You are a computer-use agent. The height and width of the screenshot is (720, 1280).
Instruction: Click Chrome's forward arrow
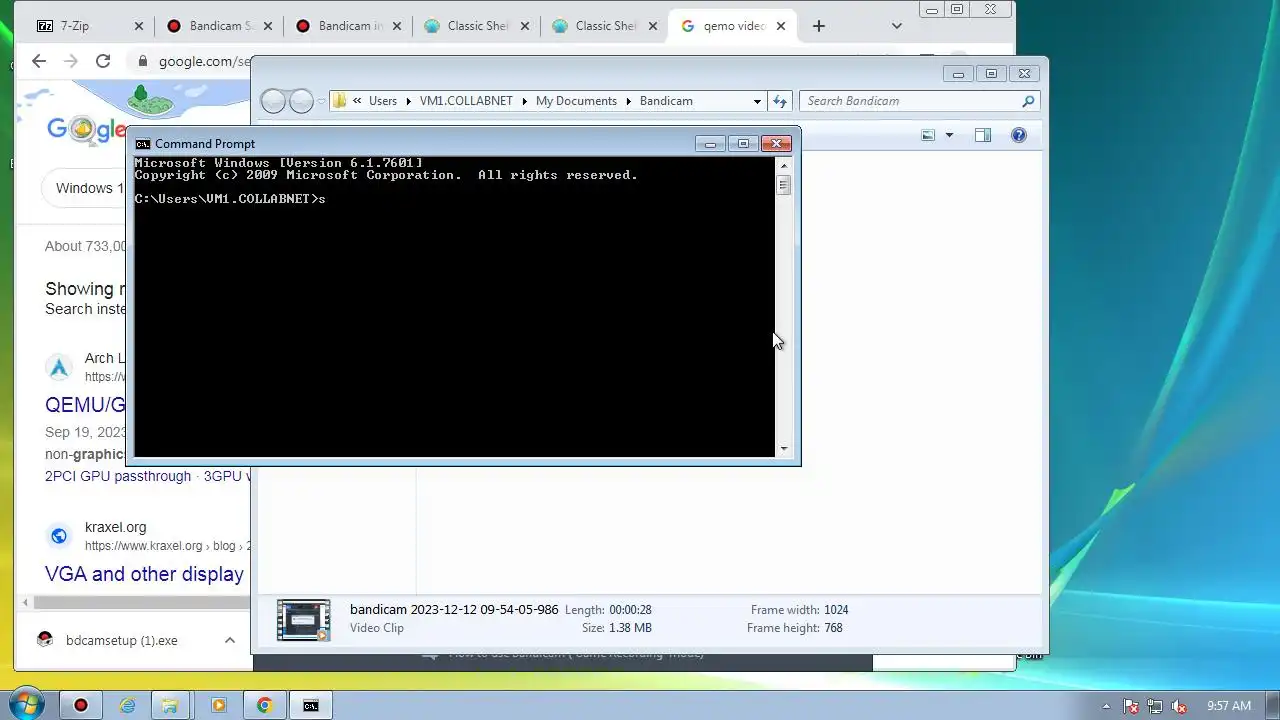tap(71, 61)
